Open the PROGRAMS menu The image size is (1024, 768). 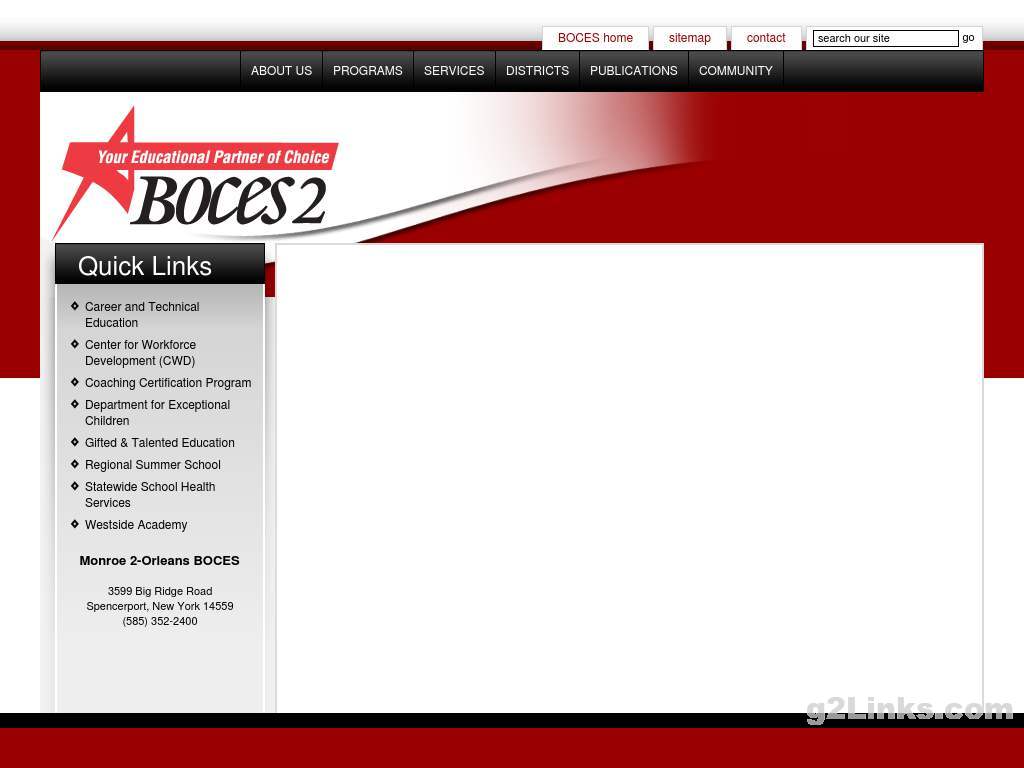click(367, 71)
